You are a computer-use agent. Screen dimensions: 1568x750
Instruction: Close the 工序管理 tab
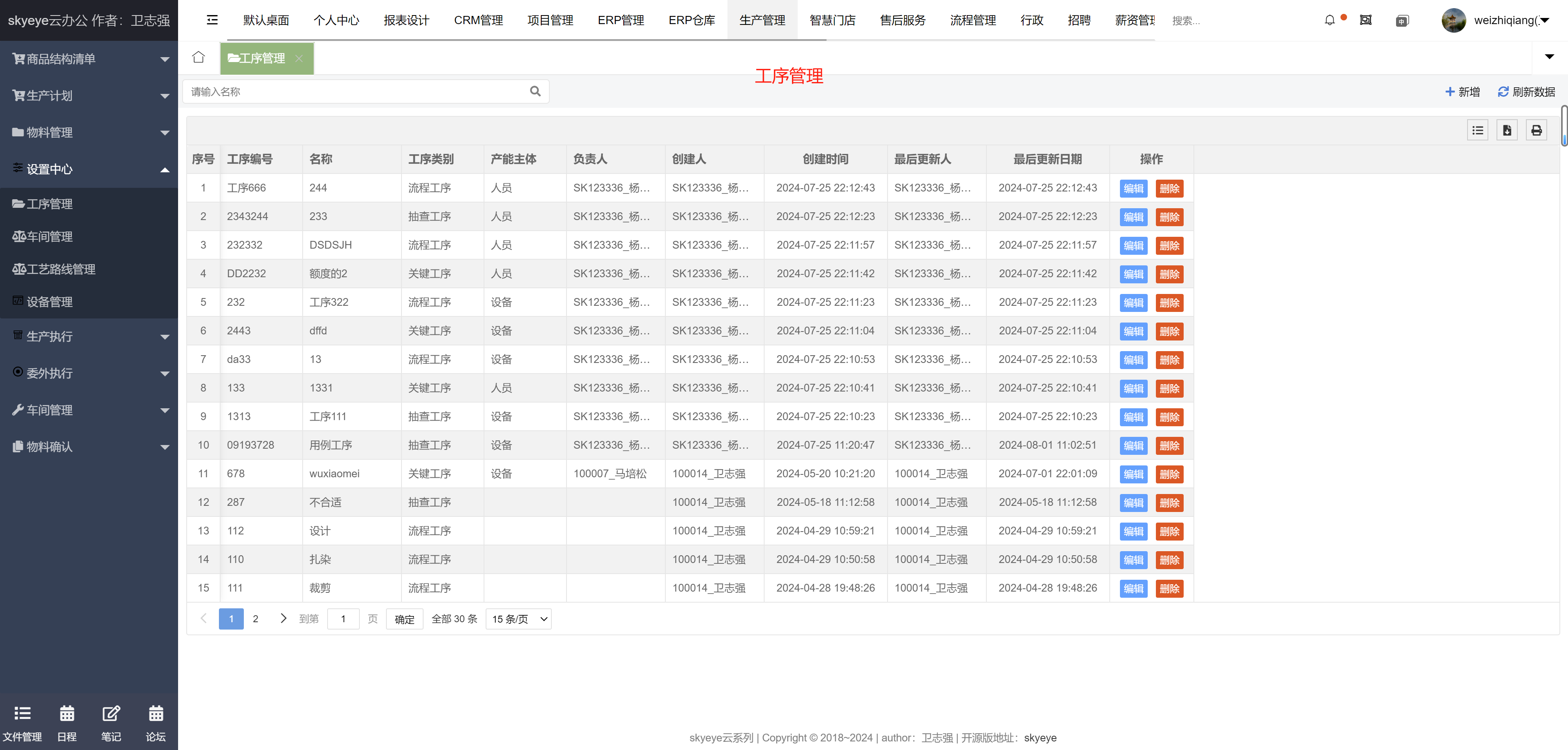coord(299,58)
